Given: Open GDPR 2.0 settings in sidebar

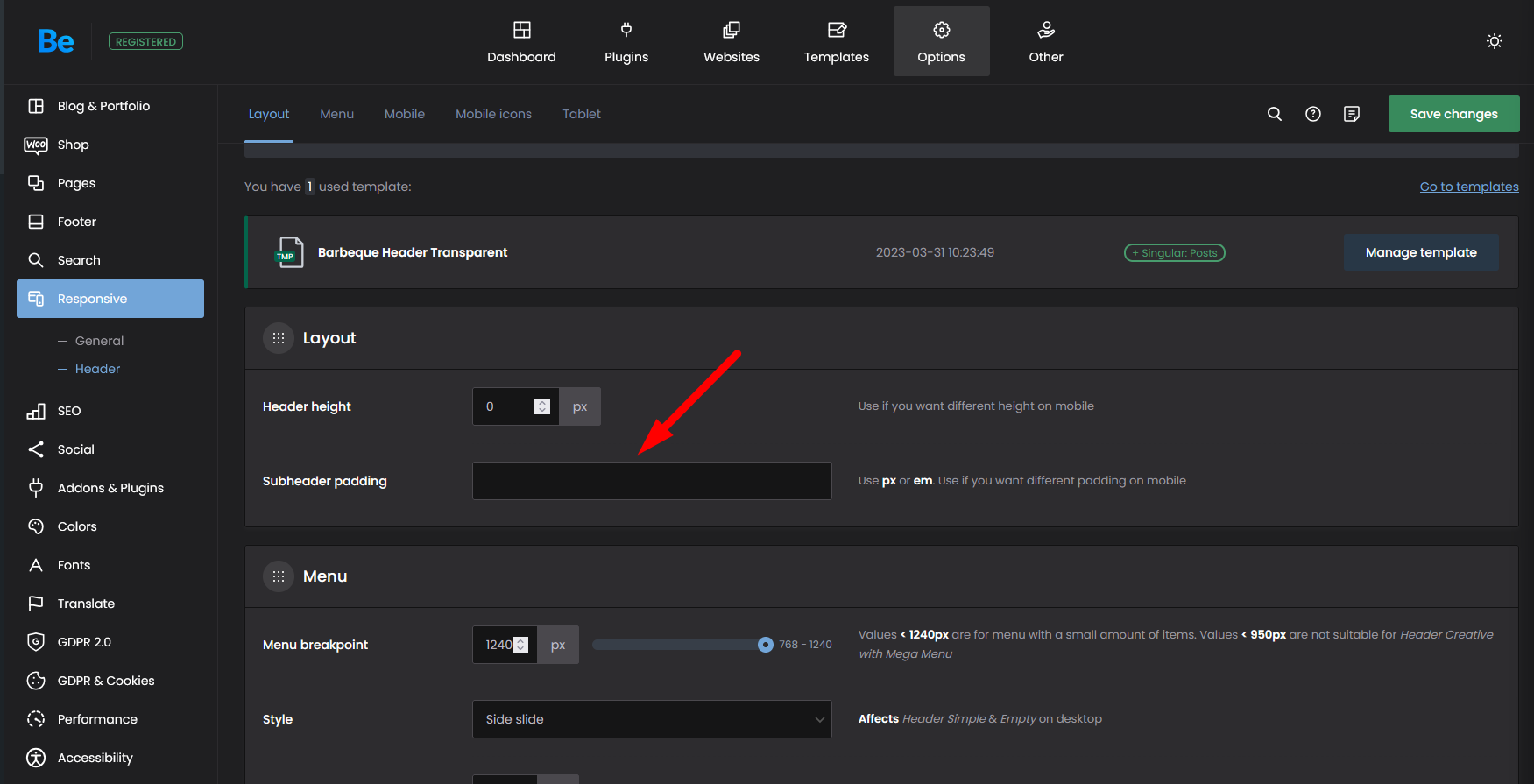Looking at the screenshot, I should tap(110, 642).
